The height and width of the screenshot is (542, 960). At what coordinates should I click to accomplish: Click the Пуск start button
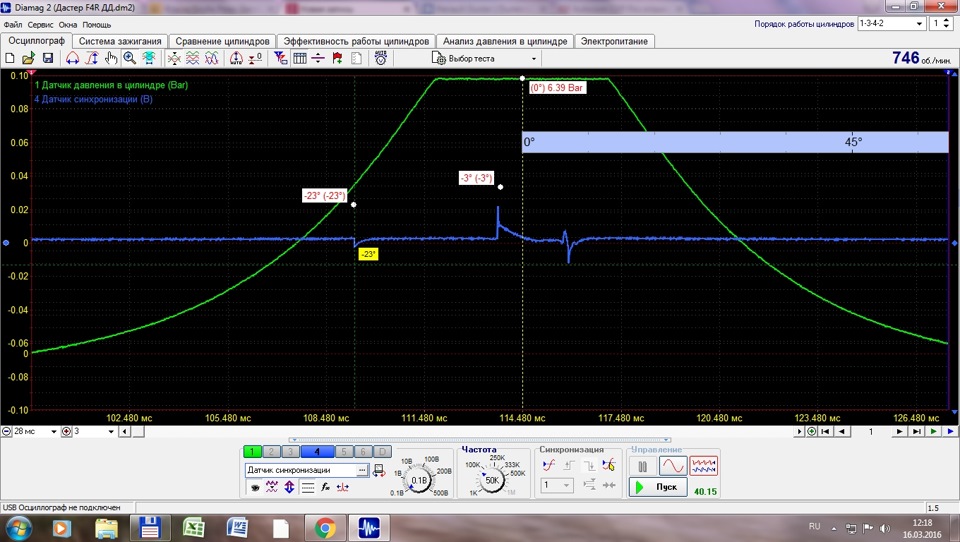coord(658,487)
